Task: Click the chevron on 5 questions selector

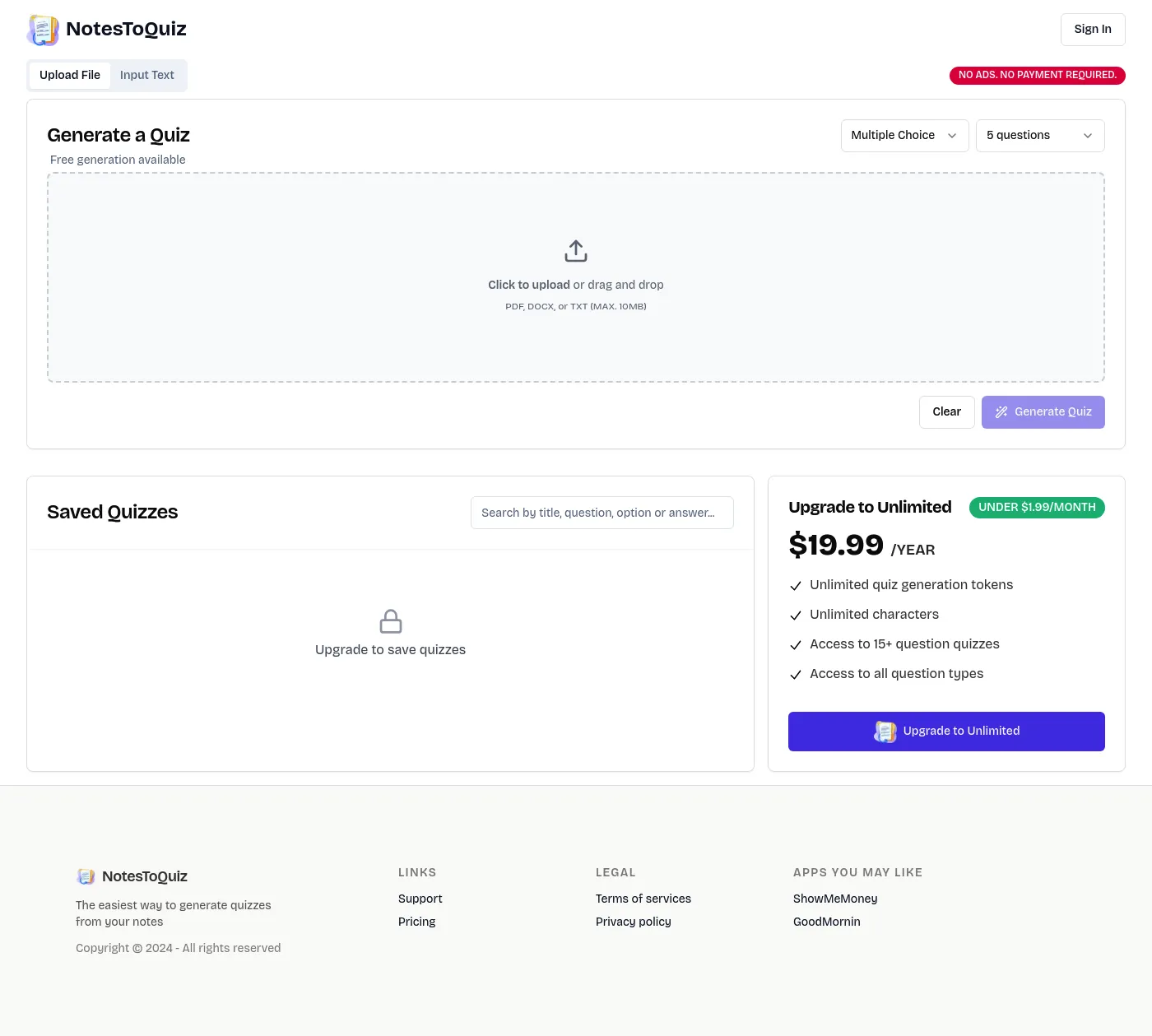Action: tap(1088, 136)
